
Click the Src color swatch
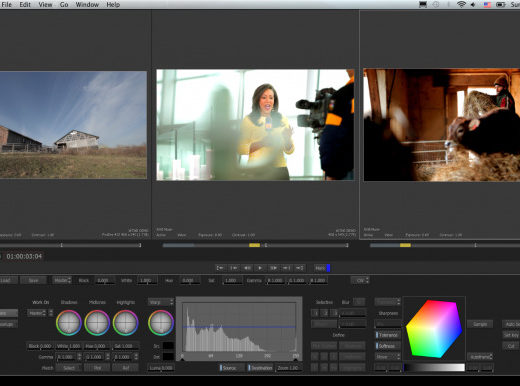tap(168, 346)
